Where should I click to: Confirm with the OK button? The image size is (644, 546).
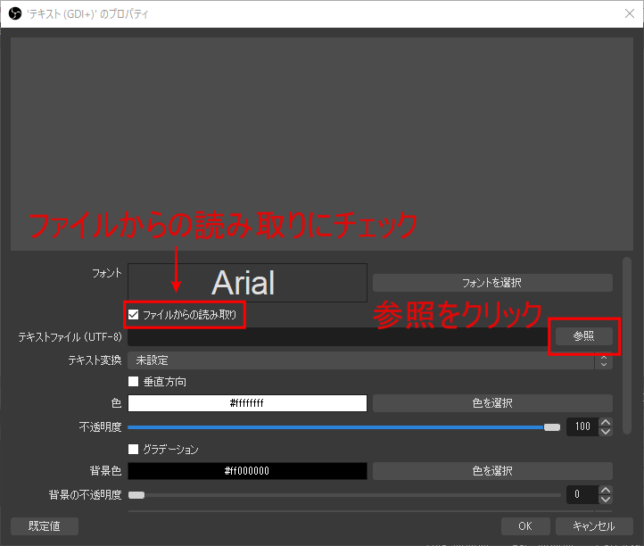525,526
